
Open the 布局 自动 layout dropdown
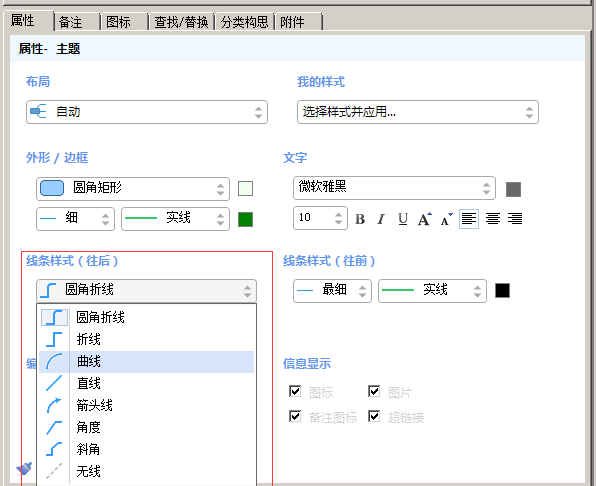(x=147, y=112)
